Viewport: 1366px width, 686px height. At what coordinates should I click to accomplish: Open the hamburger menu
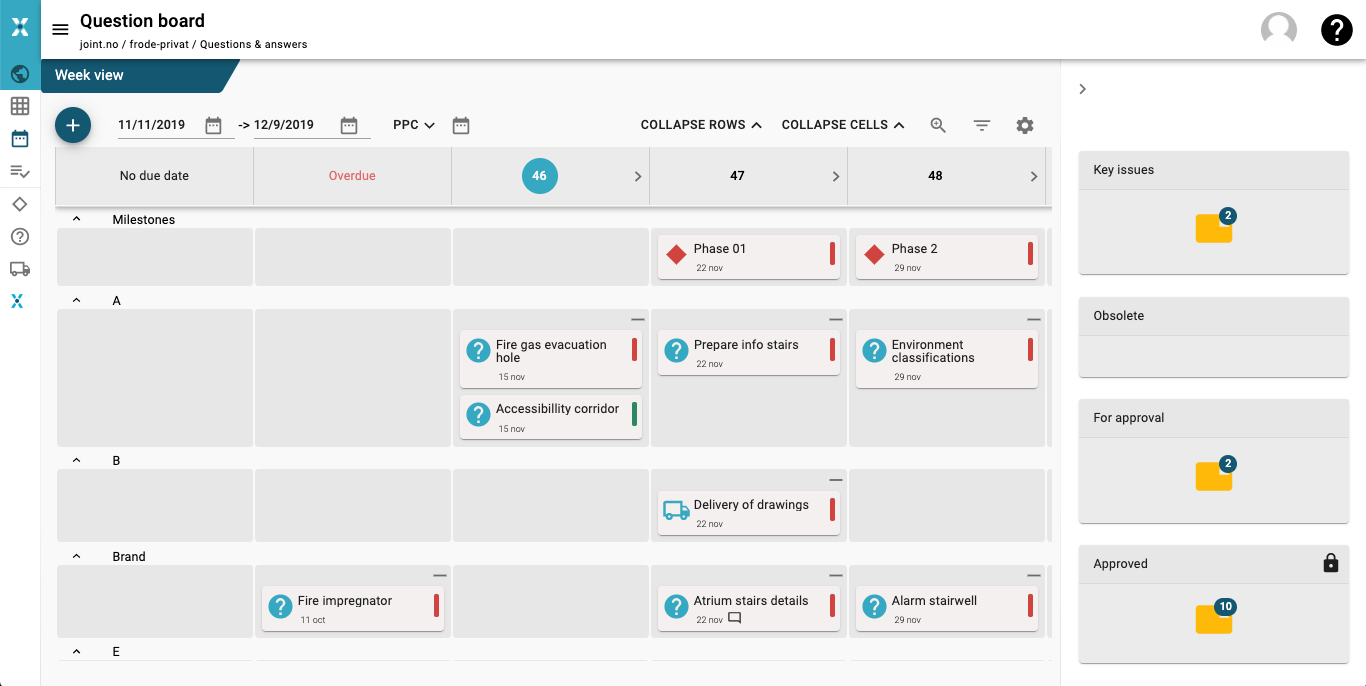[x=60, y=30]
